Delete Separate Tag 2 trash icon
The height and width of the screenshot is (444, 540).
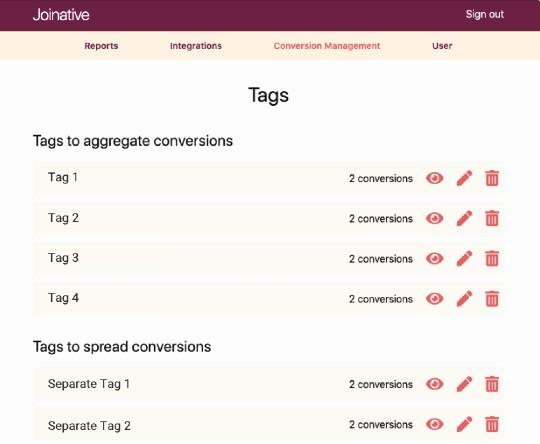coord(492,424)
